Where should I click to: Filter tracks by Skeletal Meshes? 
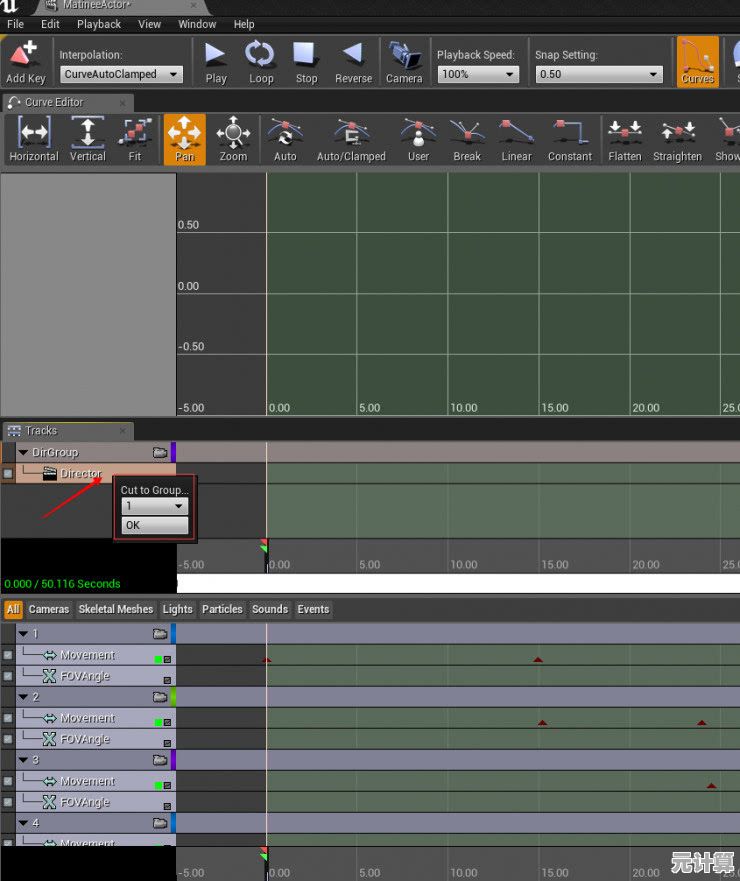[116, 609]
